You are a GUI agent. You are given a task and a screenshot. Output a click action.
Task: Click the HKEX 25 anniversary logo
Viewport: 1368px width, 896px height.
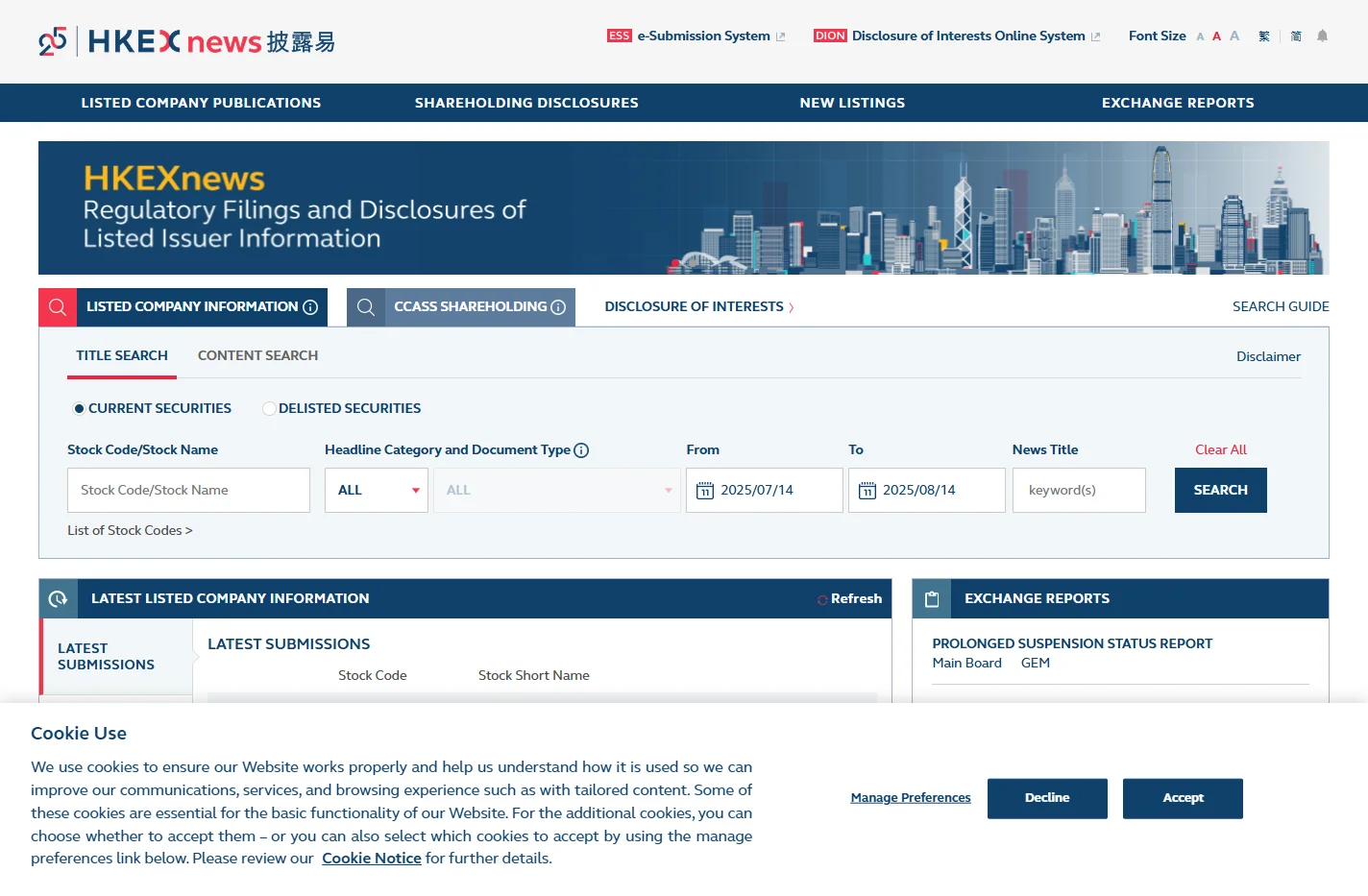(53, 41)
